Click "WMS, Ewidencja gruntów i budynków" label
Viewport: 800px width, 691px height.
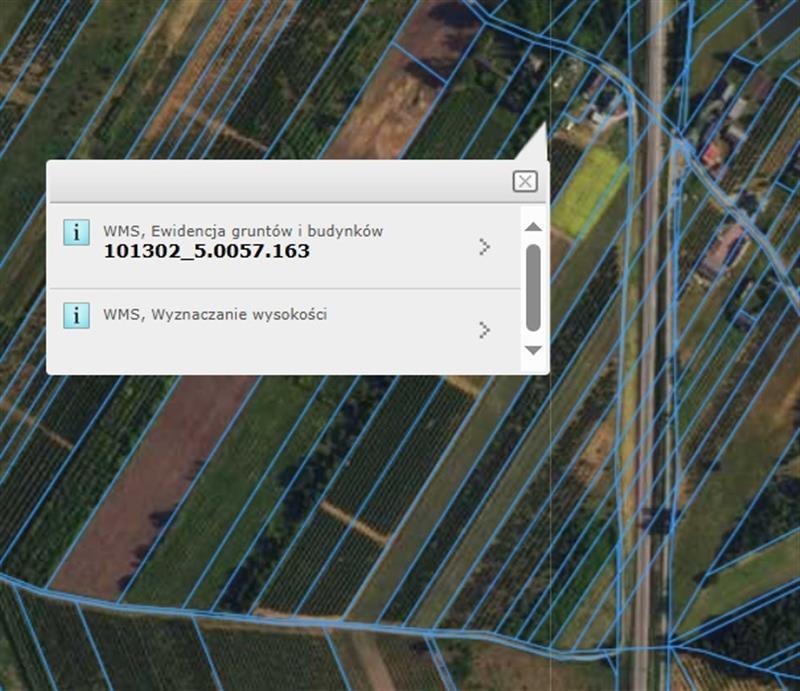pyautogui.click(x=243, y=231)
